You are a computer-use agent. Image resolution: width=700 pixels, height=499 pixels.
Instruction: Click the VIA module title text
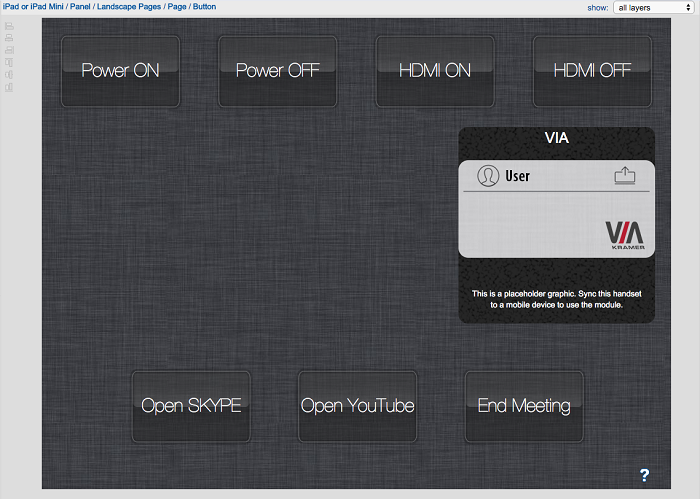pos(557,138)
